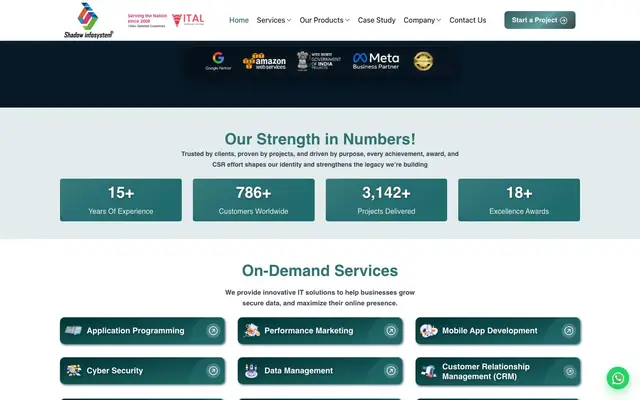Viewport: 640px width, 400px height.
Task: Click the Cyber Security card arrow icon
Action: coord(213,371)
